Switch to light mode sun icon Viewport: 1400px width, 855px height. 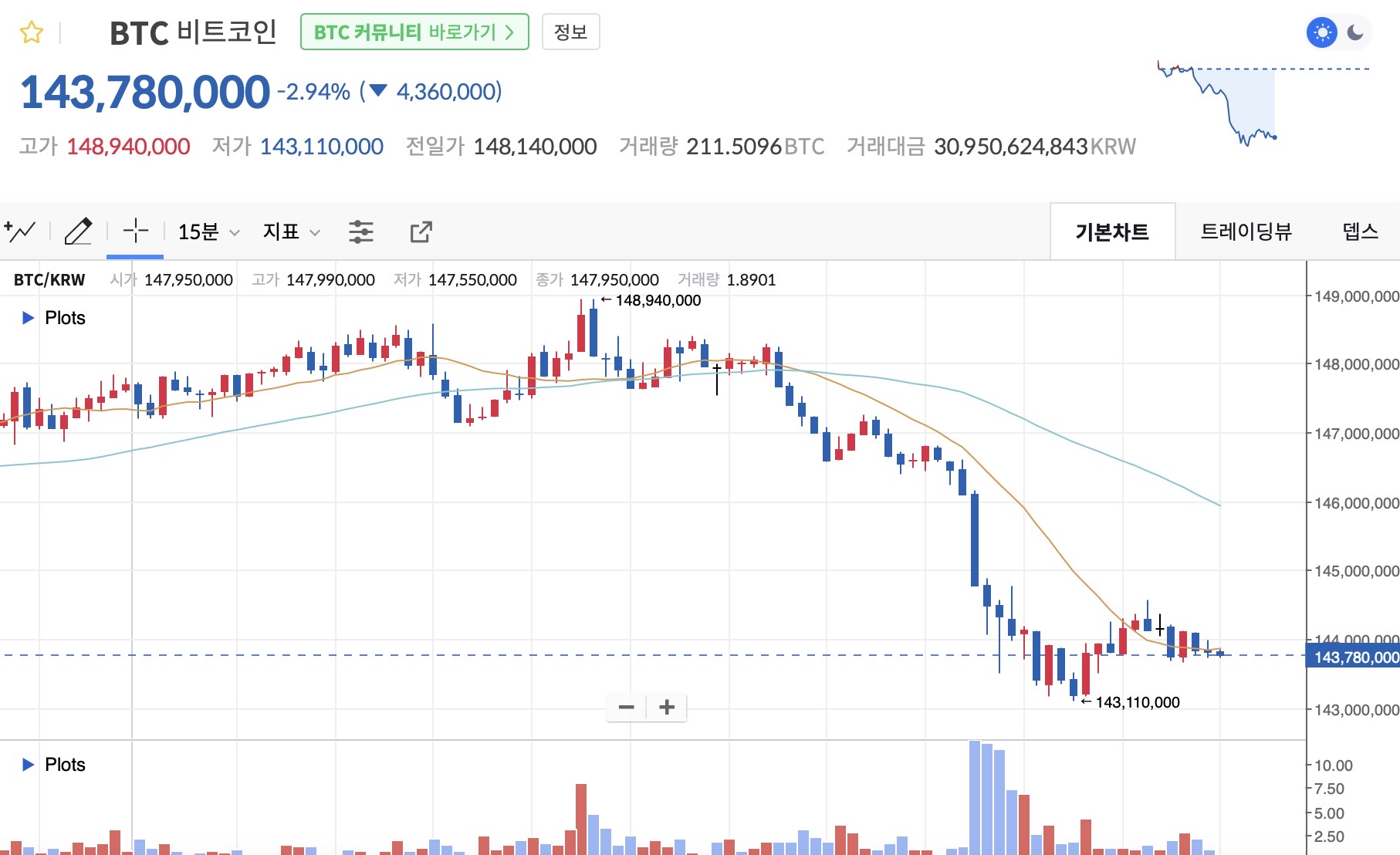pos(1322,32)
